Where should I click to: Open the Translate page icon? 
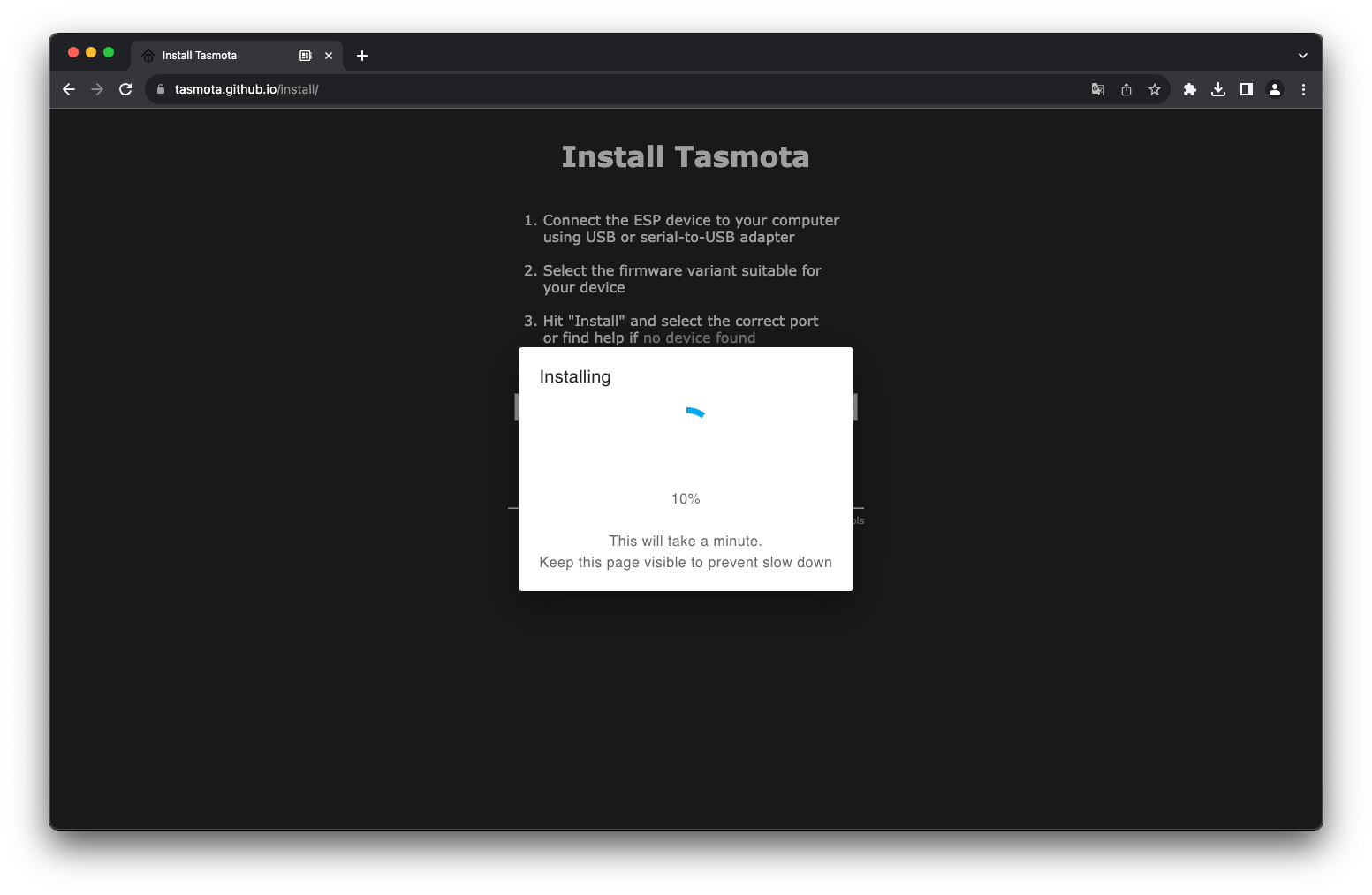[x=1098, y=89]
